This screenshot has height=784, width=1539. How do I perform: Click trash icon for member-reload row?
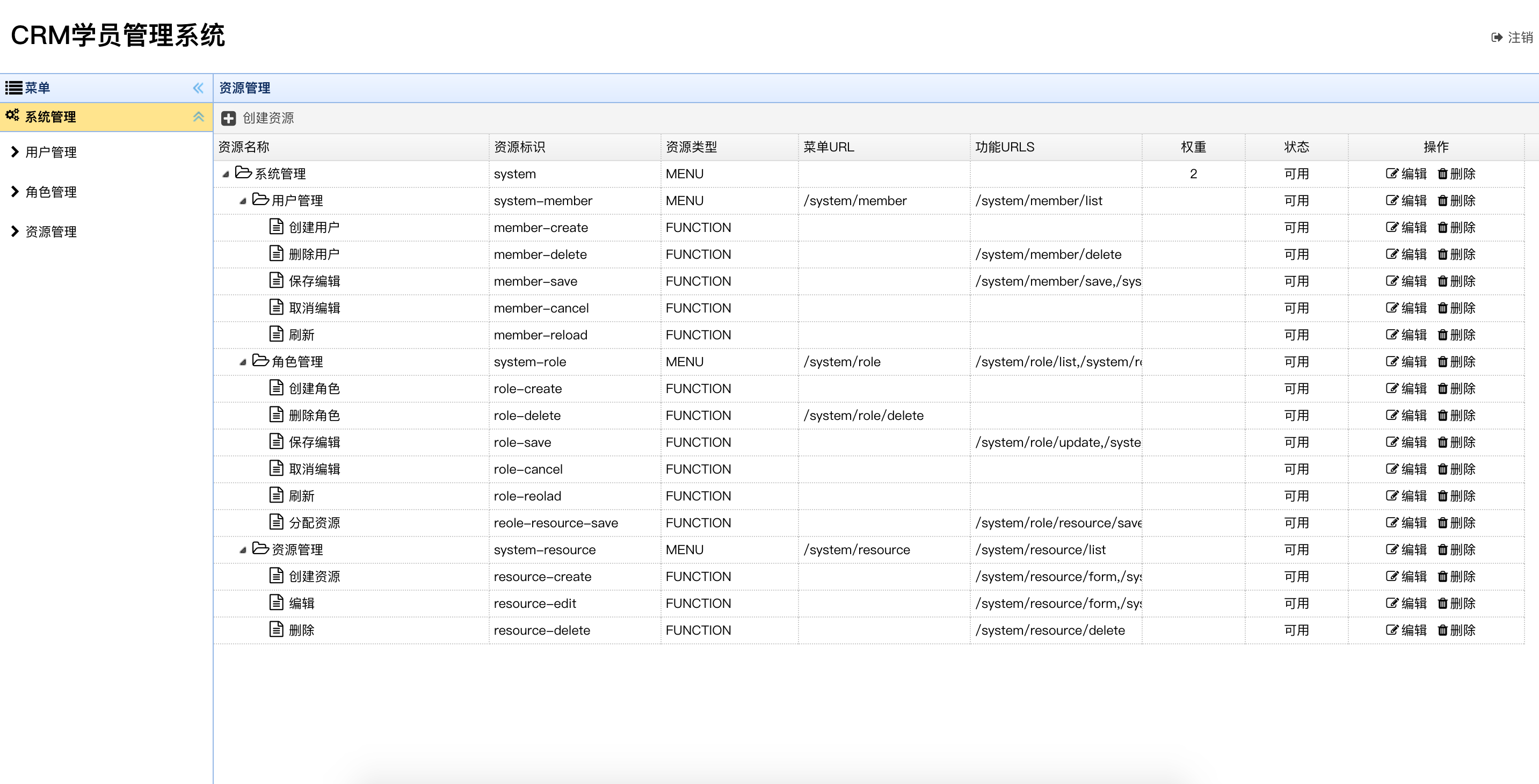[x=1442, y=335]
